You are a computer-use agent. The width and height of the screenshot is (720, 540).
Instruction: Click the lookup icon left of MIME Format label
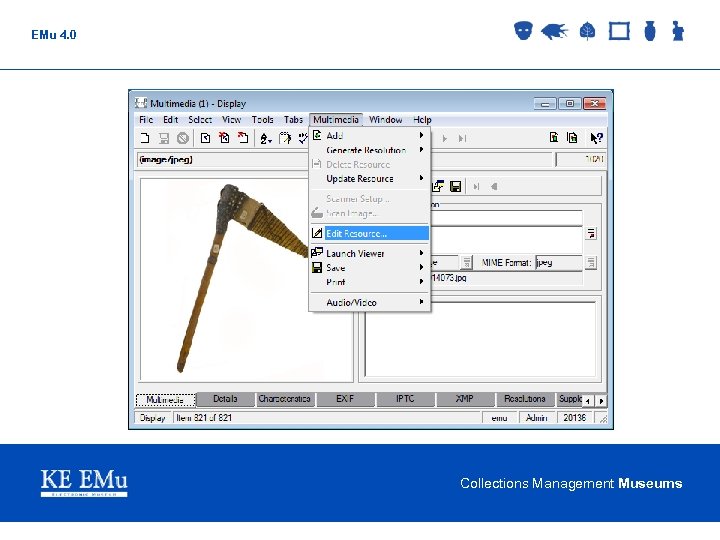tap(467, 263)
